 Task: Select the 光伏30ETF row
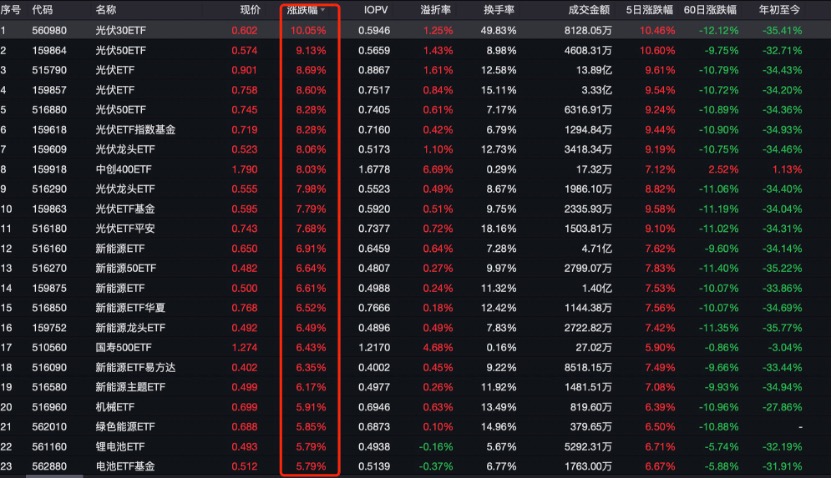click(120, 31)
